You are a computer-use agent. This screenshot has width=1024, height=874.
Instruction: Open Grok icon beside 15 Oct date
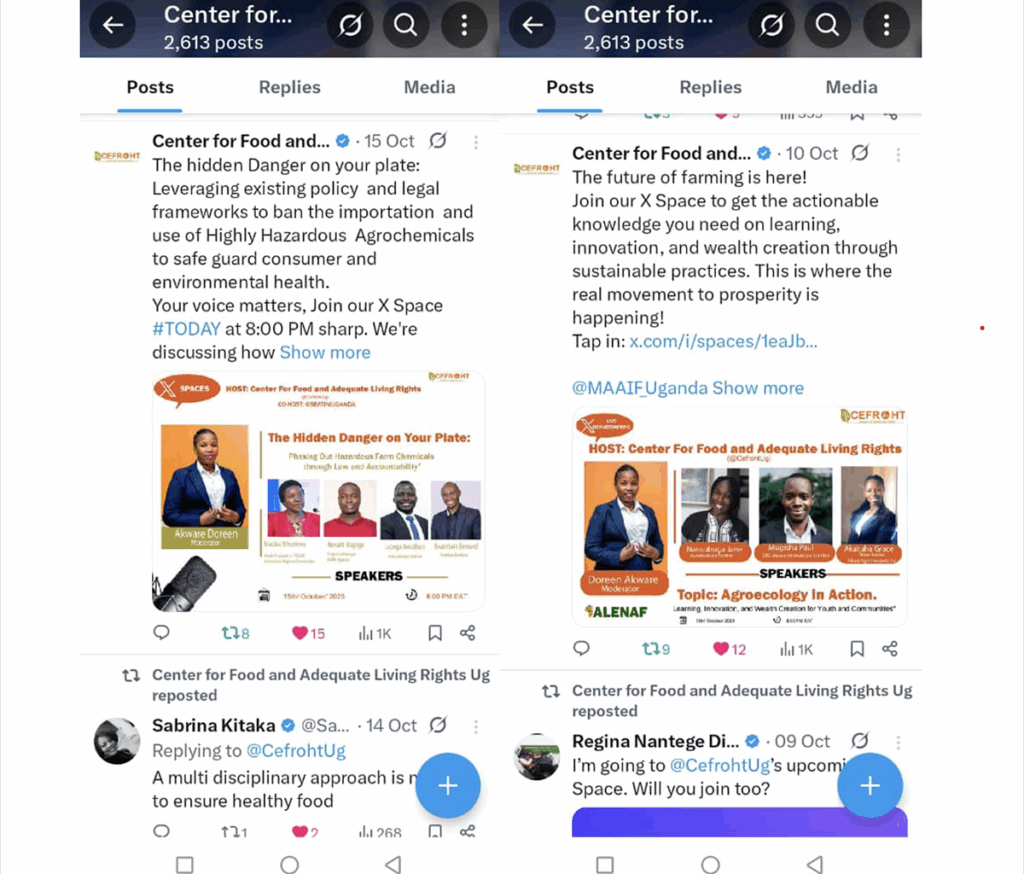coord(438,140)
